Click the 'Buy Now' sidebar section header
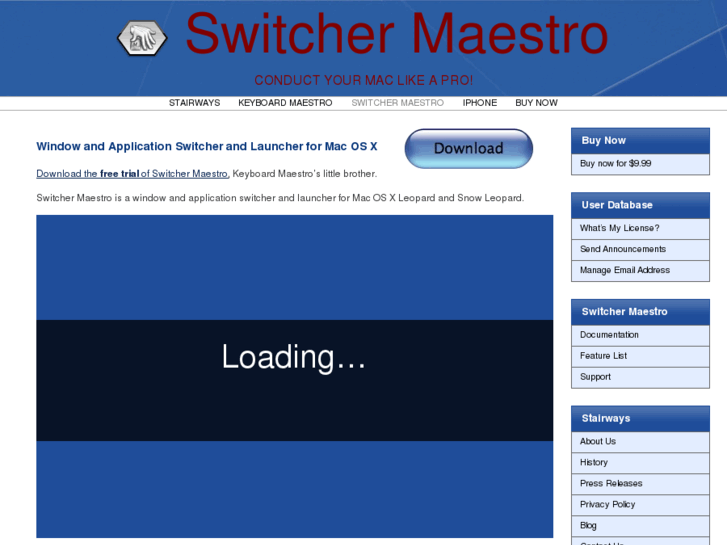This screenshot has width=727, height=545. (x=640, y=141)
